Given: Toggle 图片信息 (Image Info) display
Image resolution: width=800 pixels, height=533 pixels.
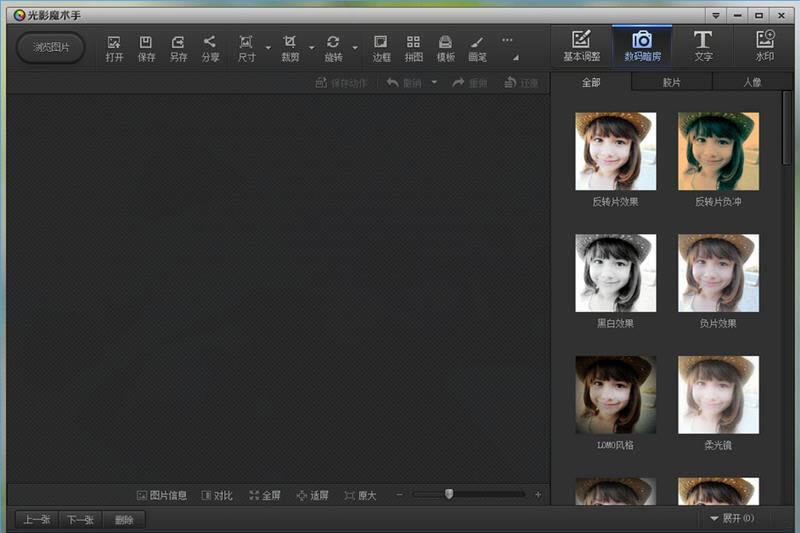Looking at the screenshot, I should click(162, 495).
